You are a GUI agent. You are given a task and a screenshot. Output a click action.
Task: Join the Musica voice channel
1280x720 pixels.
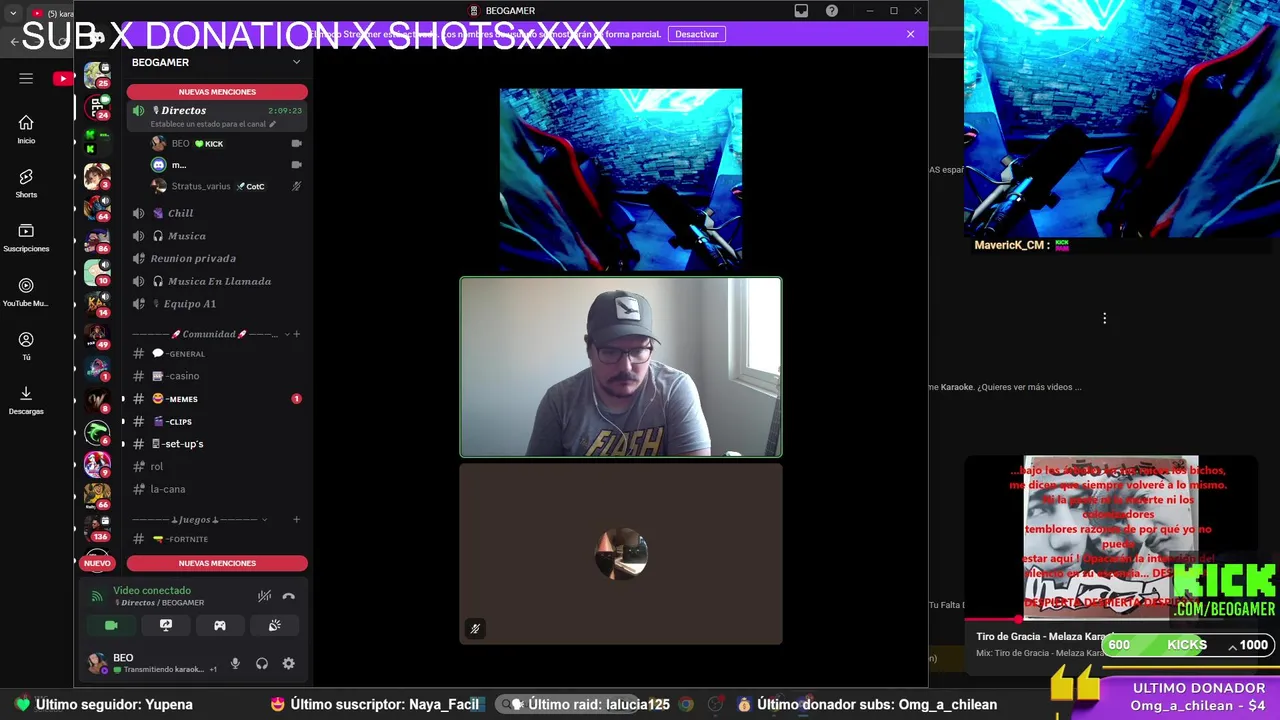pos(217,236)
